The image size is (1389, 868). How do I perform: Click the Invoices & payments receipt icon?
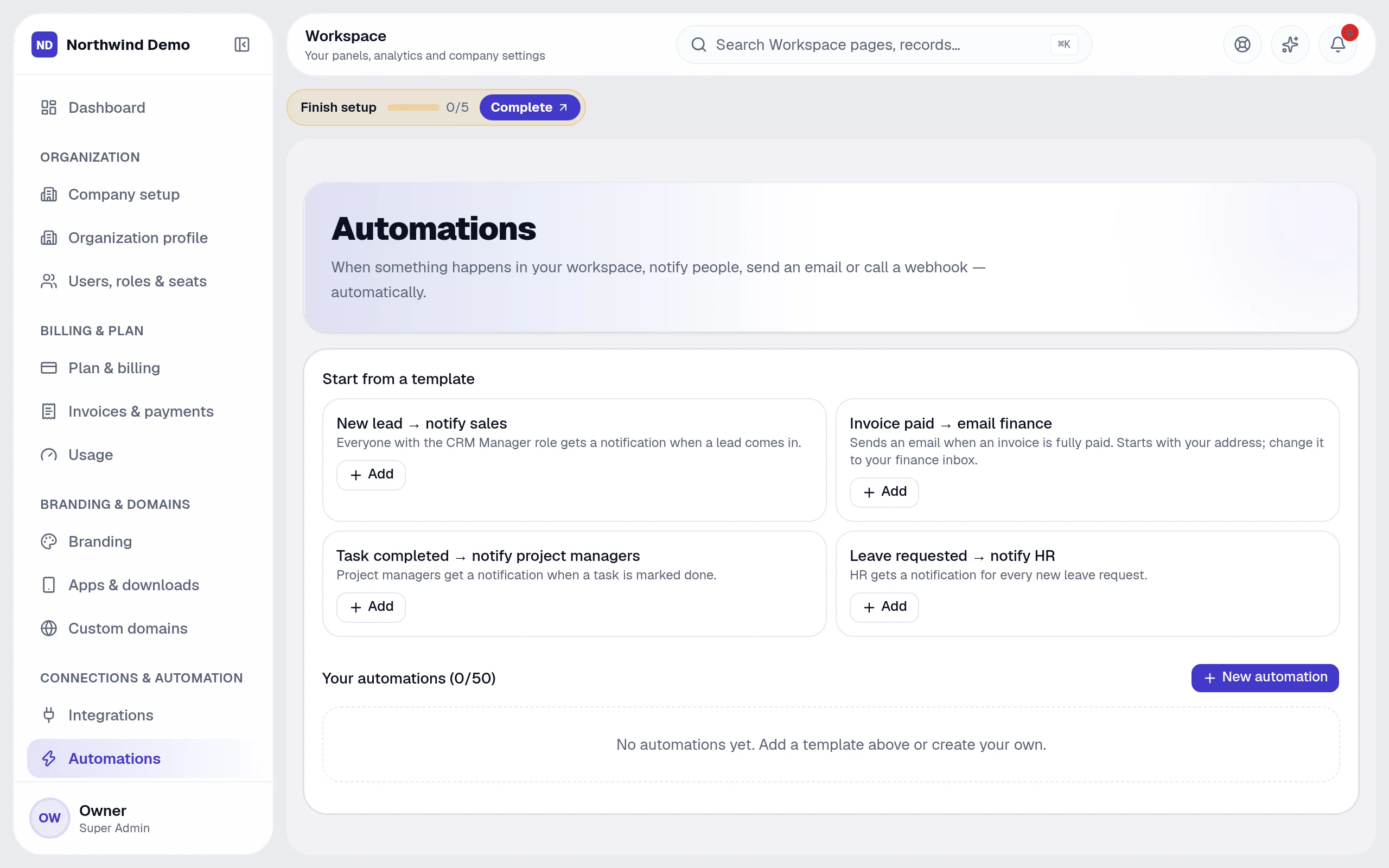[49, 411]
